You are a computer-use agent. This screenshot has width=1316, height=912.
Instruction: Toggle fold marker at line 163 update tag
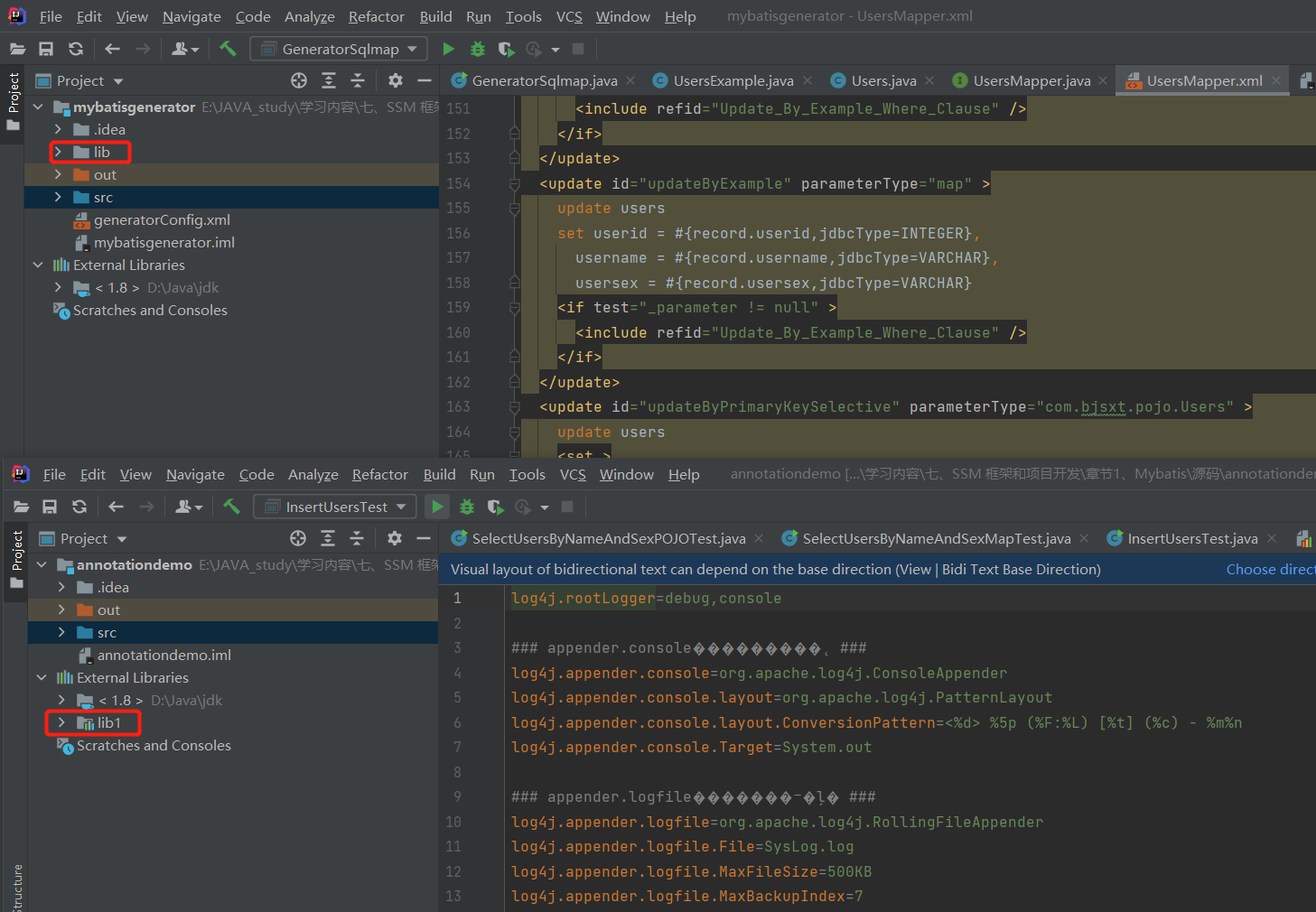click(514, 406)
